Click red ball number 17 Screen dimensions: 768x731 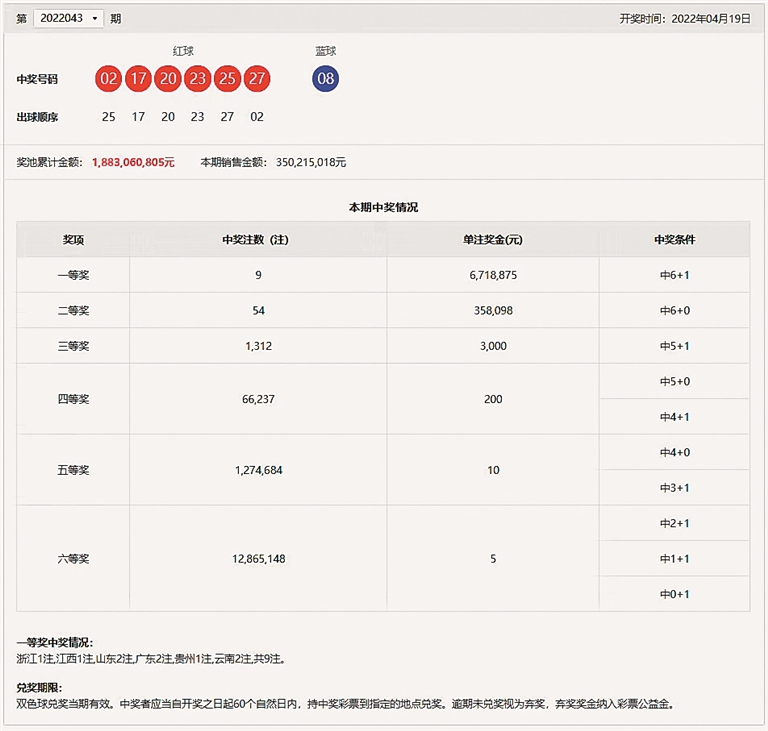[x=138, y=79]
